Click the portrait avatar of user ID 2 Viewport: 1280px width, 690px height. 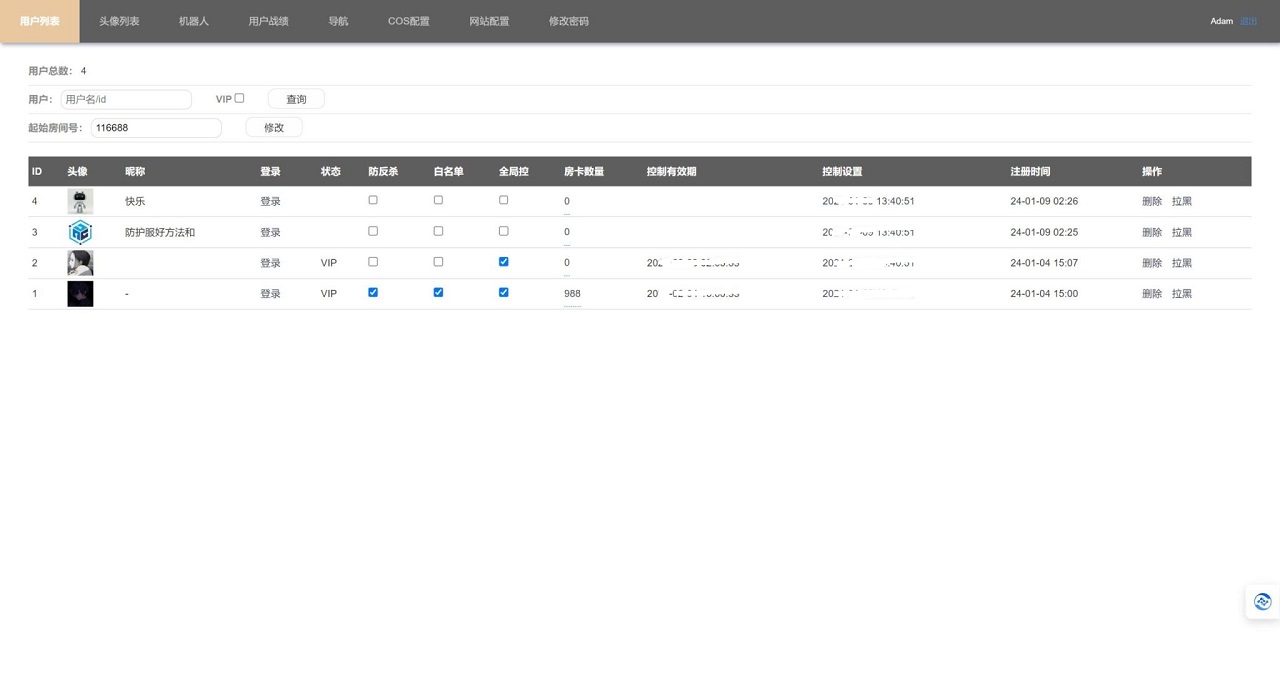click(80, 263)
